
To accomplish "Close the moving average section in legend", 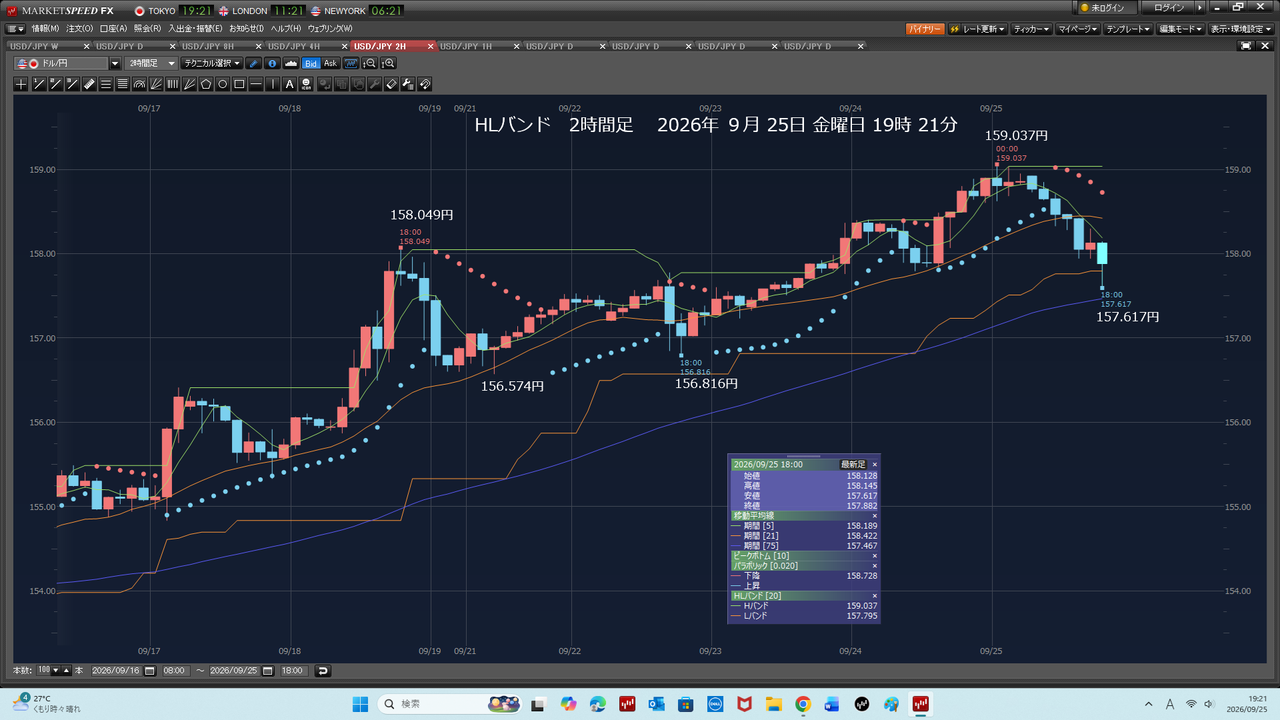I will pos(874,515).
